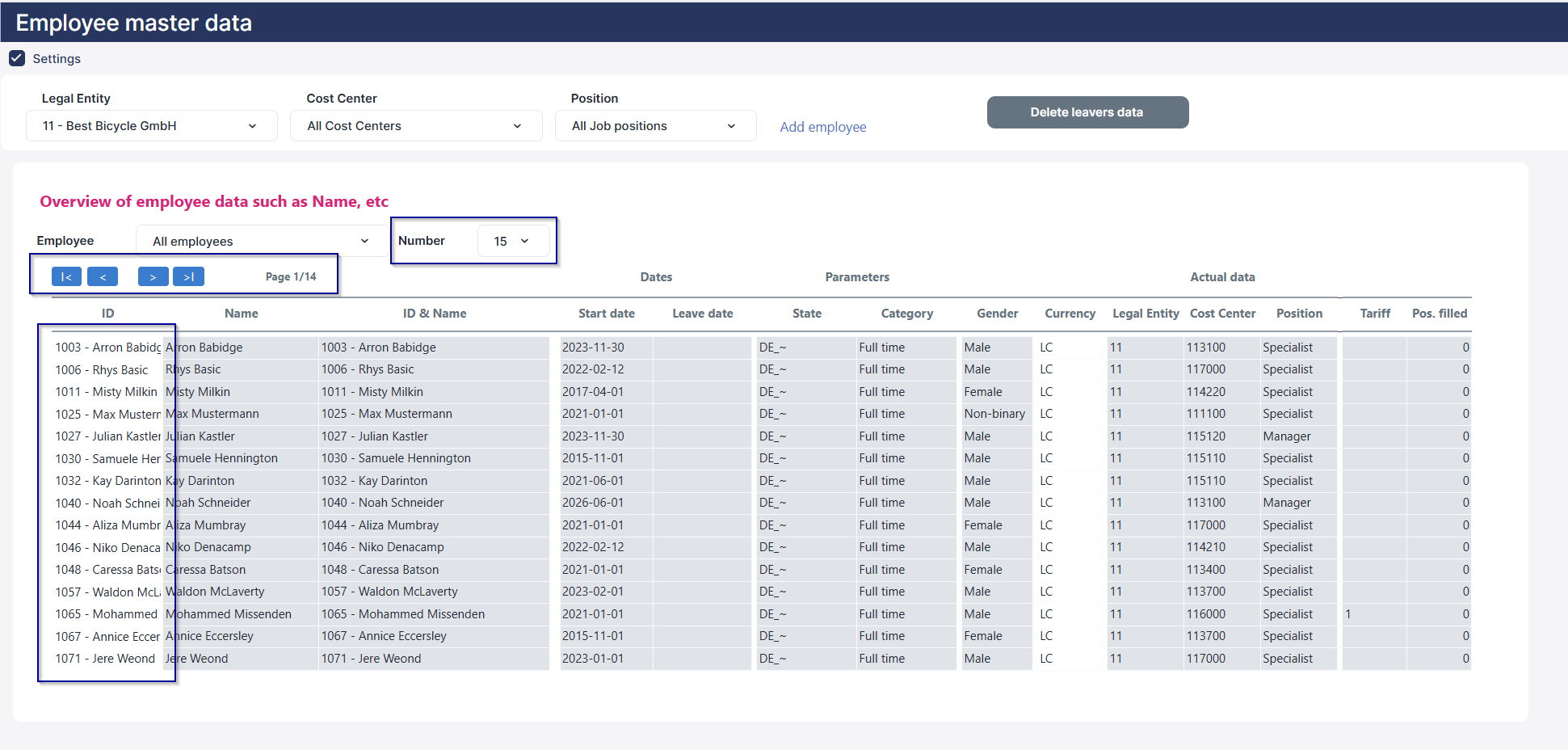Change the Number of rows dropdown

514,241
